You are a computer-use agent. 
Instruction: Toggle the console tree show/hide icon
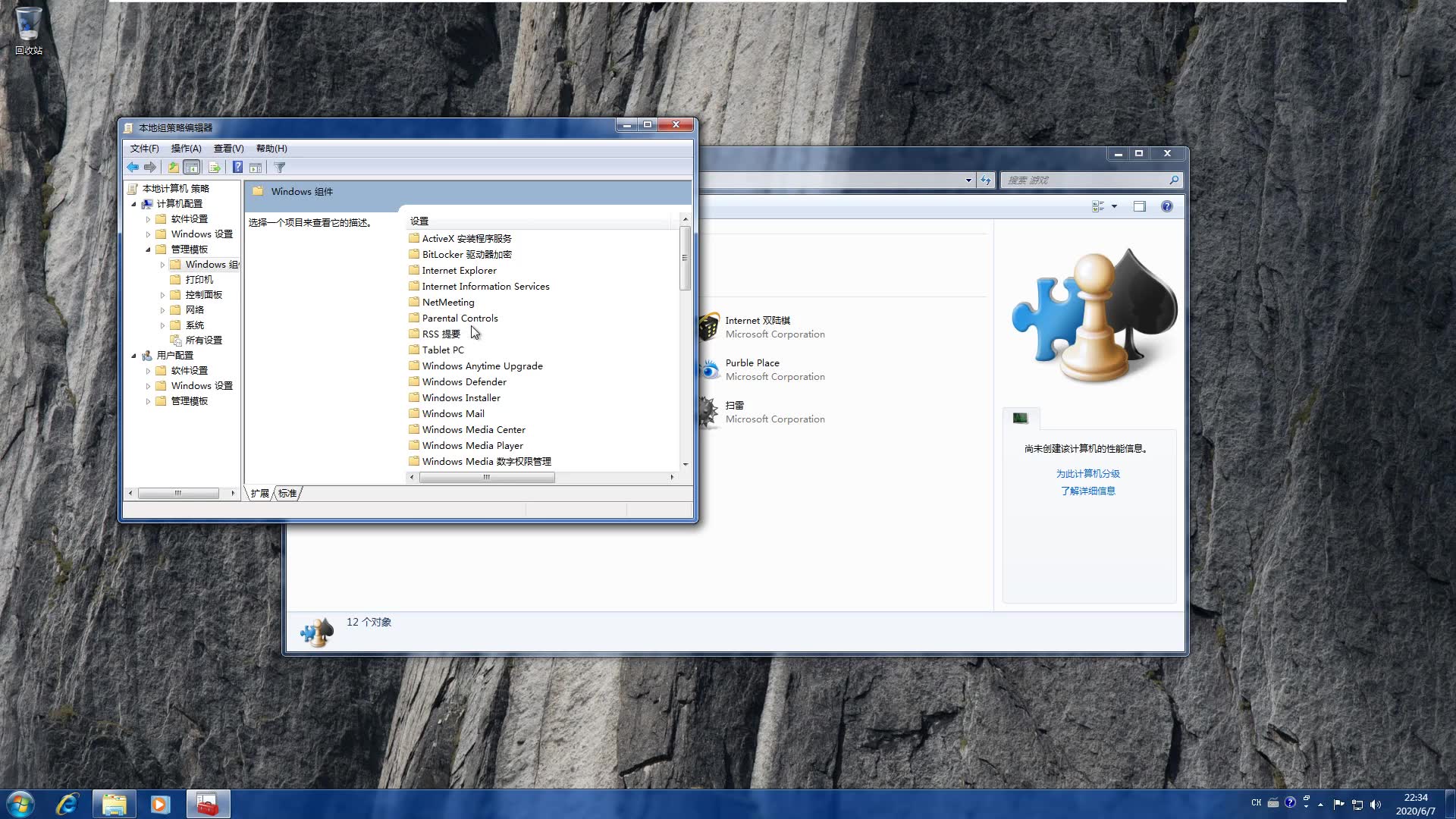coord(192,168)
